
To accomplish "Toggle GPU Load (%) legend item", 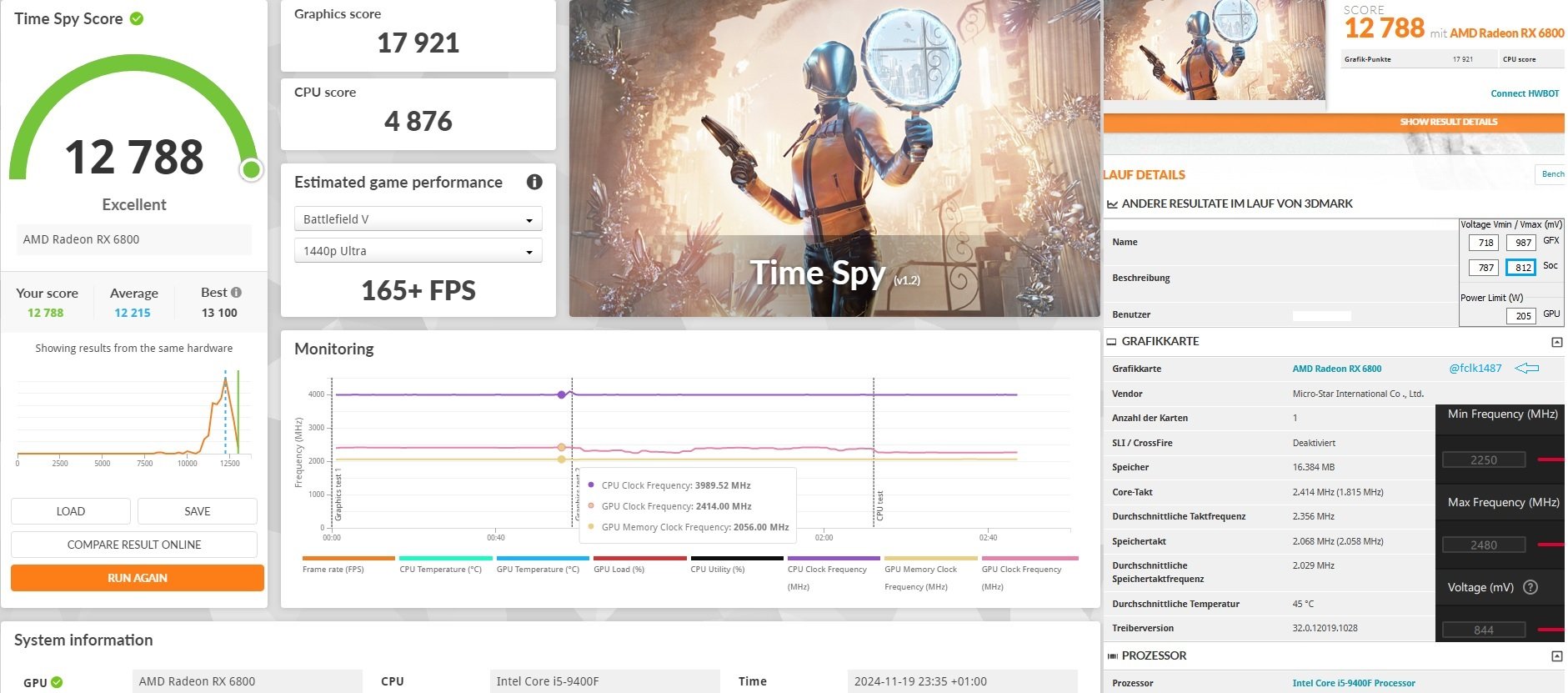I will pyautogui.click(x=639, y=565).
